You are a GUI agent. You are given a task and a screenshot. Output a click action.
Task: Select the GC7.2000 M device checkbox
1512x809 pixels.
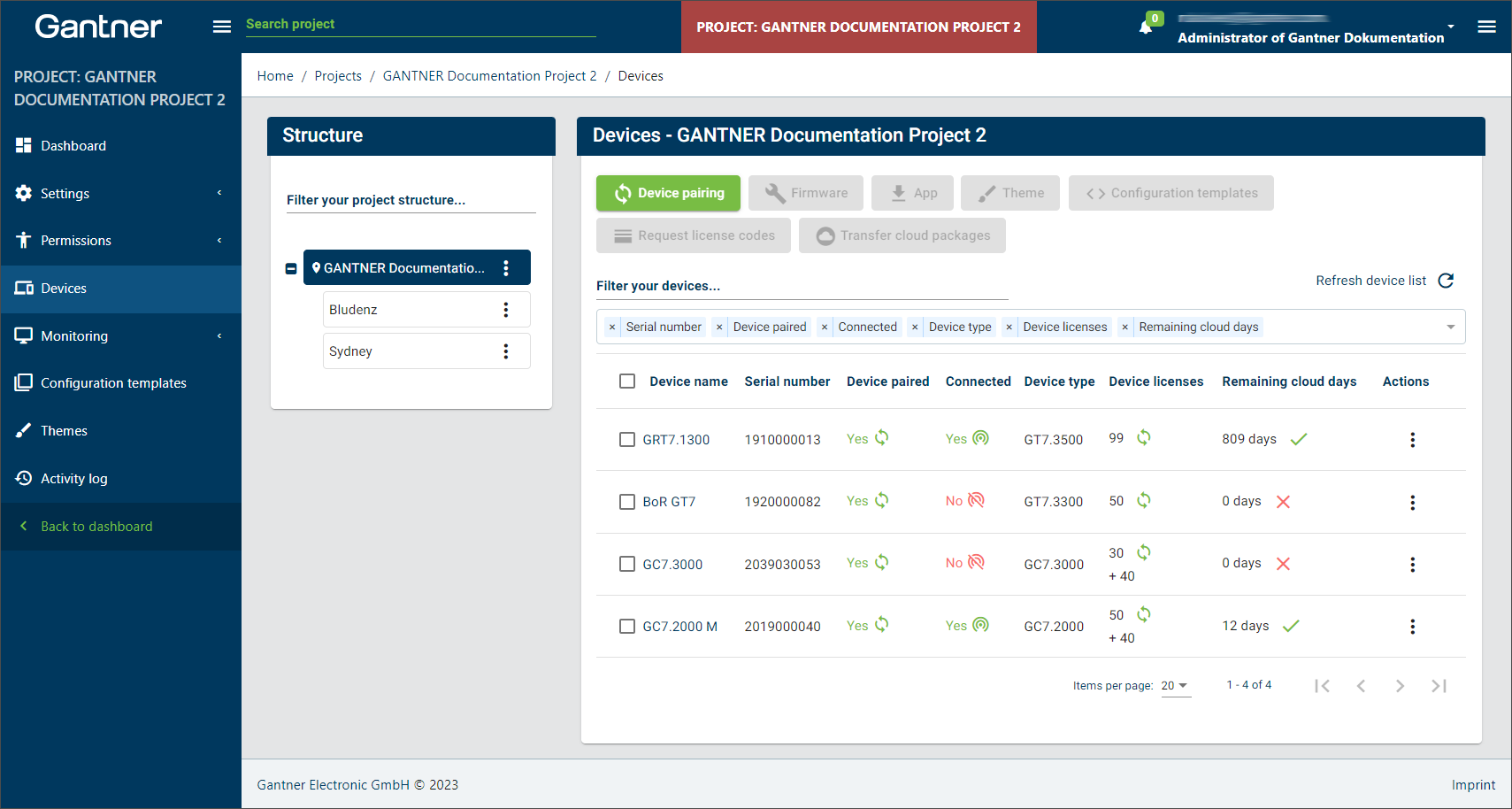(627, 627)
